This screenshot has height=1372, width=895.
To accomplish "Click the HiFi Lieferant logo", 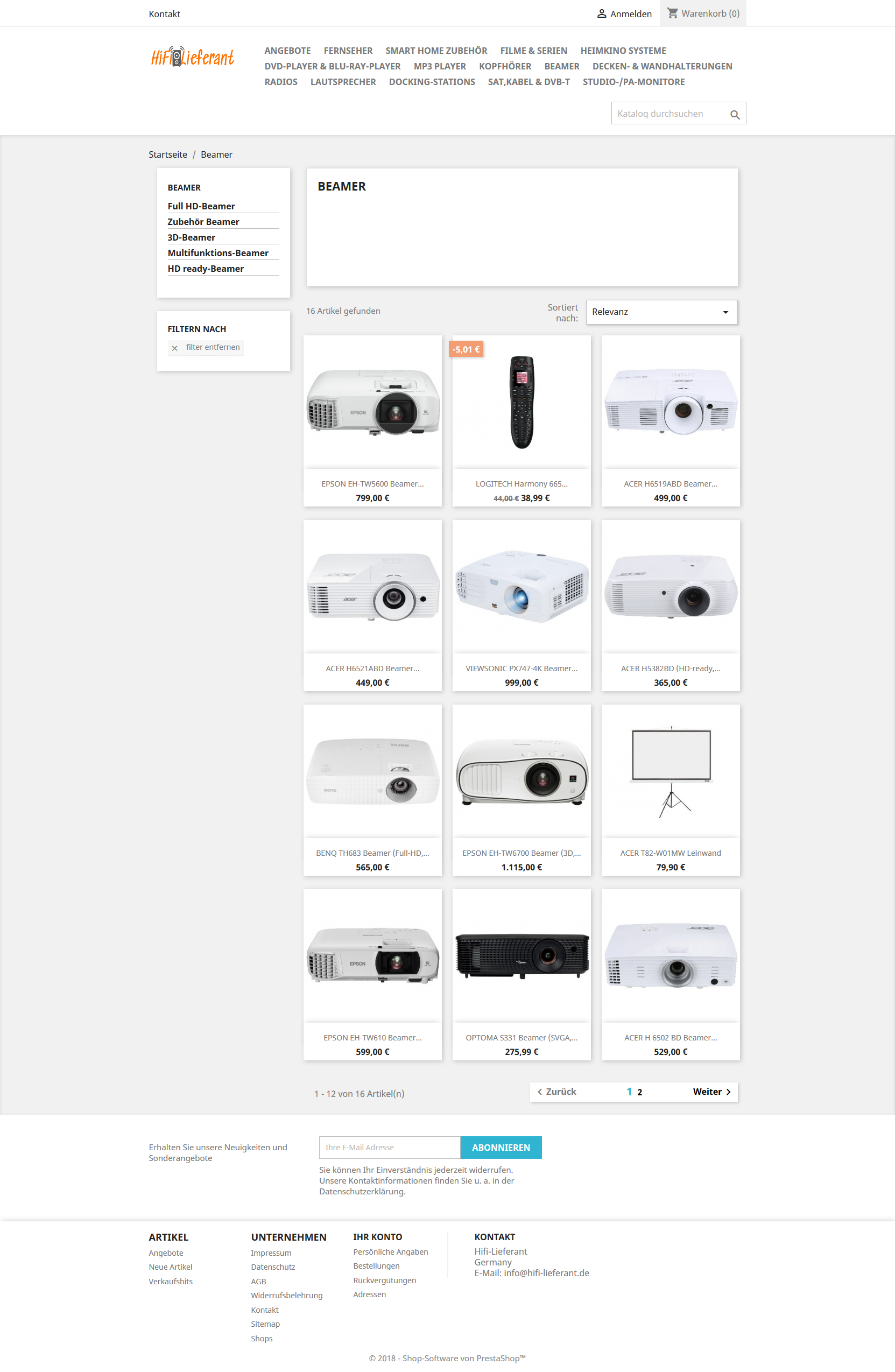I will coord(193,57).
